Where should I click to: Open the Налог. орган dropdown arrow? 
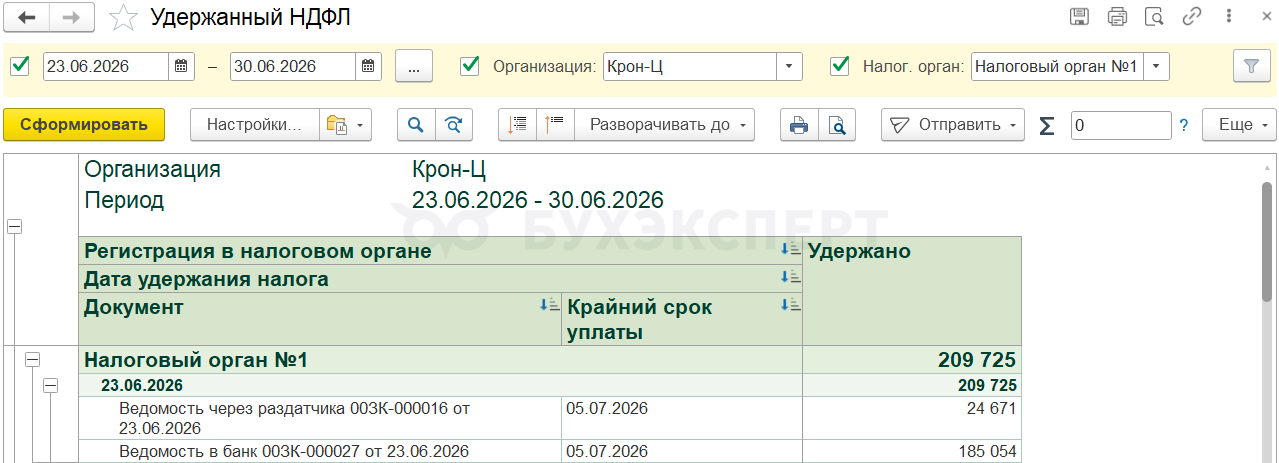pyautogui.click(x=1156, y=66)
